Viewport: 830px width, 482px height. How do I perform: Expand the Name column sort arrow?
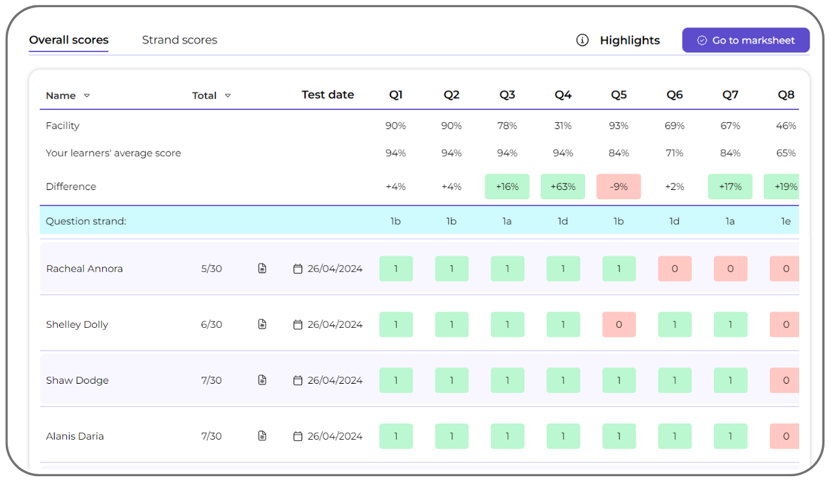click(x=87, y=96)
